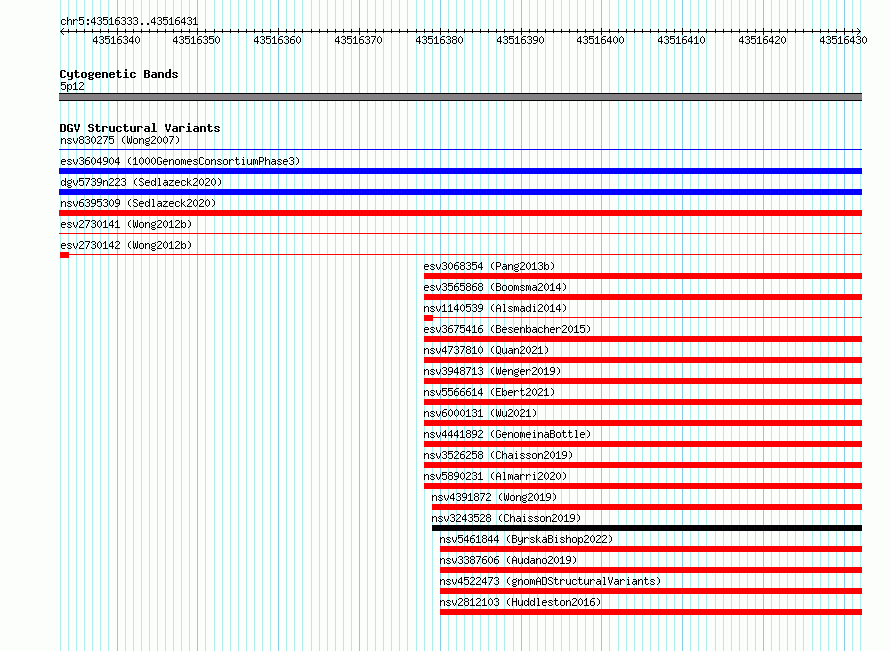Open esv3604904 (1000GenomesConsortiumPhase3) variant
The image size is (890, 651).
pyautogui.click(x=180, y=161)
